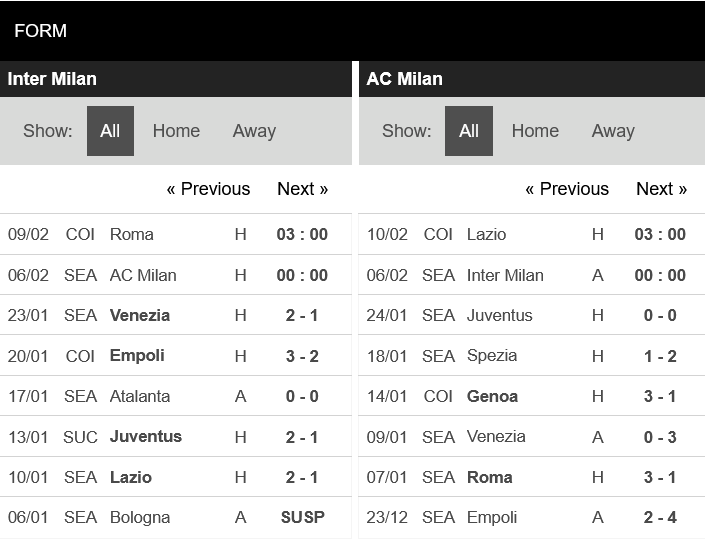The height and width of the screenshot is (547, 705).
Task: Open Venezia match in Inter Milan list
Action: click(176, 315)
